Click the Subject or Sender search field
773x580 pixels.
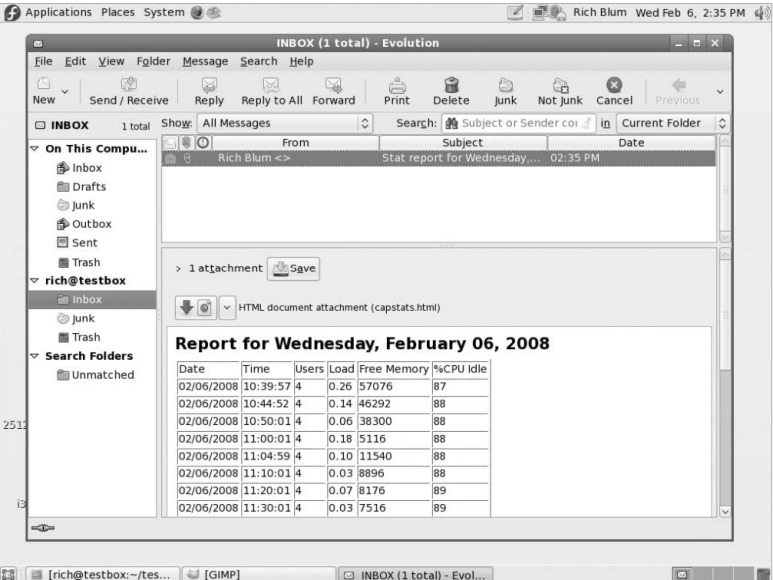519,123
